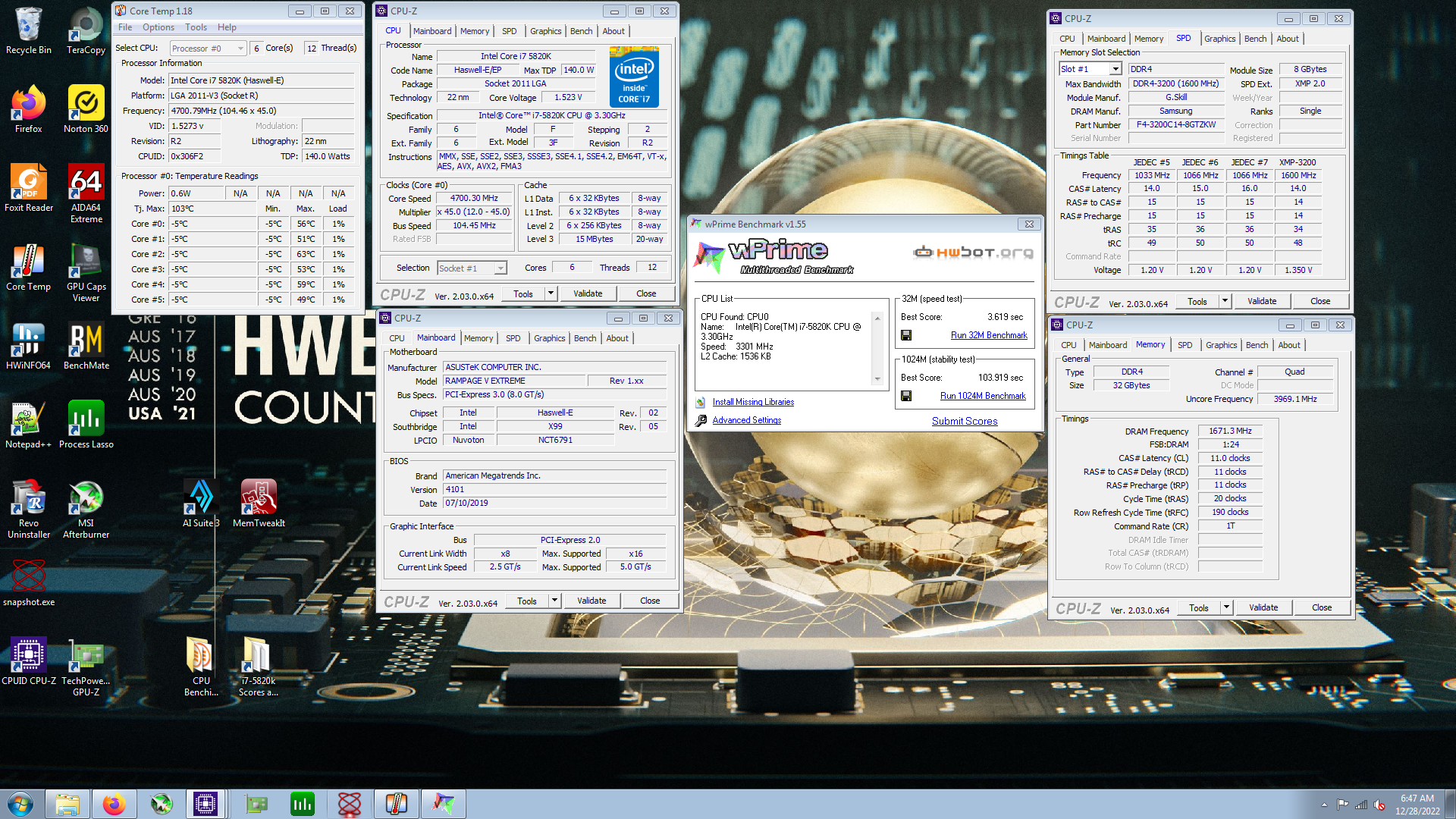The width and height of the screenshot is (1456, 819).
Task: Click the Core Temp thermometer taskbar icon
Action: [x=397, y=804]
